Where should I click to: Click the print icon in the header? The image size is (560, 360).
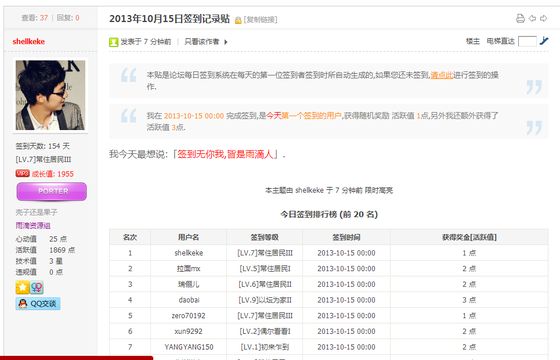tap(520, 19)
